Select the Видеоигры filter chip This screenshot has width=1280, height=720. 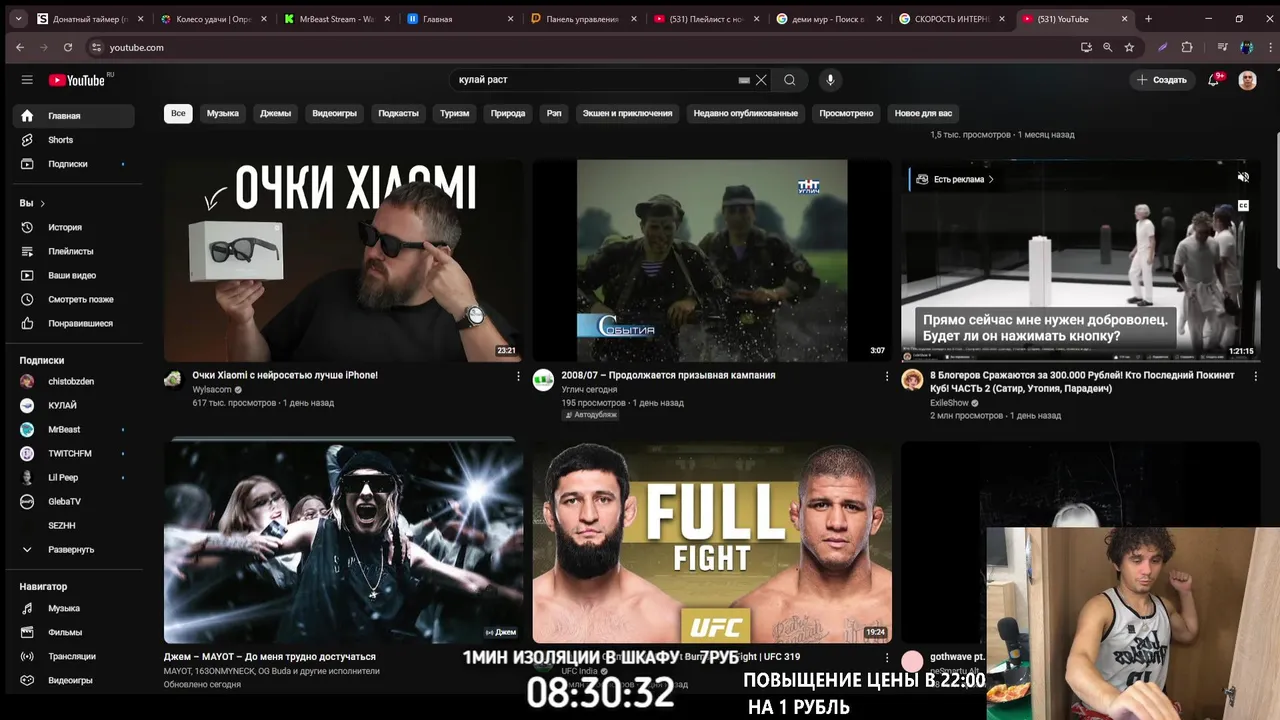[334, 113]
